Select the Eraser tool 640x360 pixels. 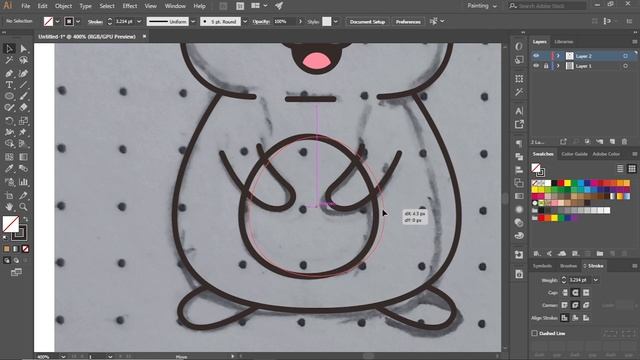point(23,108)
